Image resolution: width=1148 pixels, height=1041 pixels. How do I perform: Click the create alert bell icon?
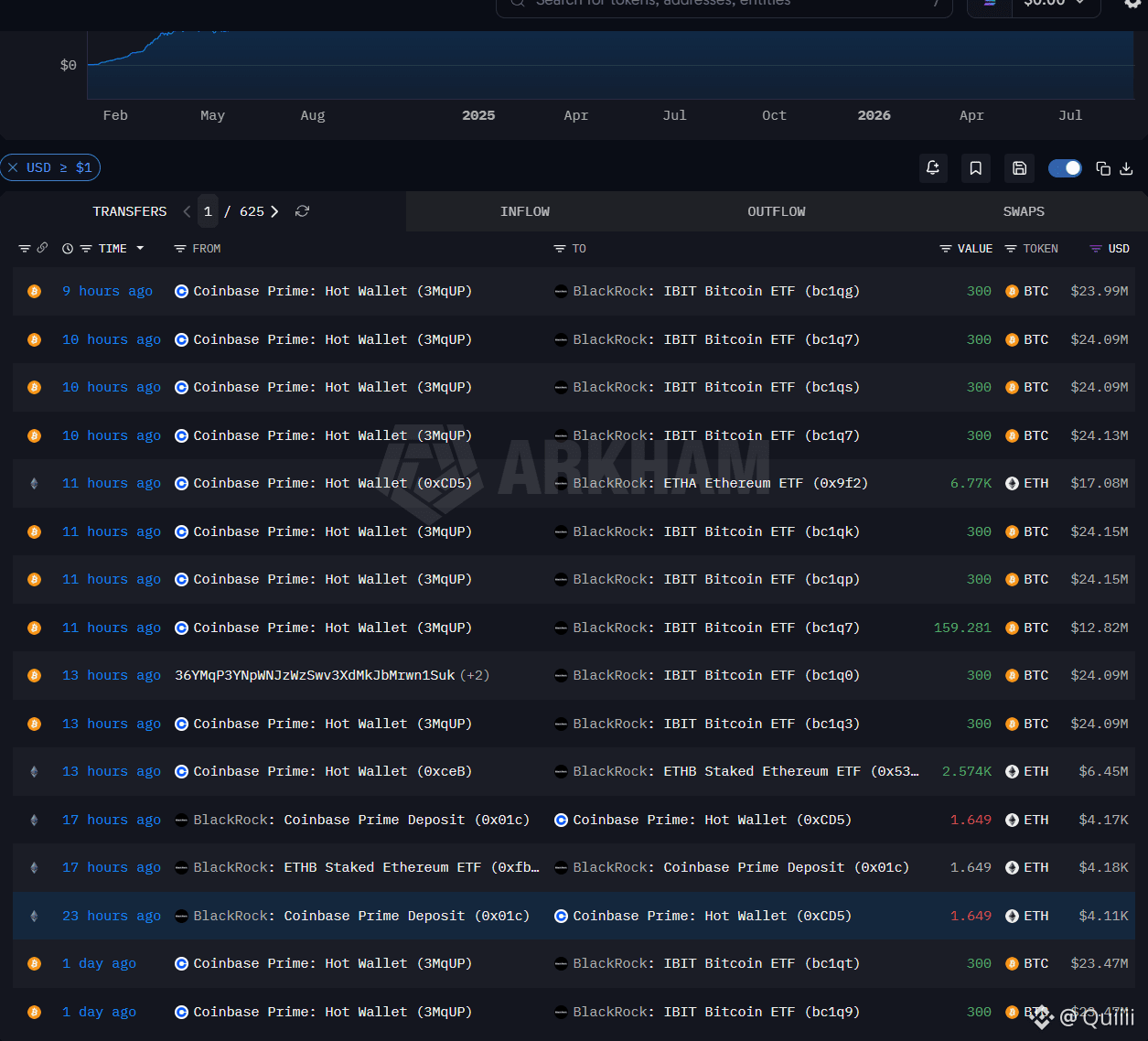point(933,168)
